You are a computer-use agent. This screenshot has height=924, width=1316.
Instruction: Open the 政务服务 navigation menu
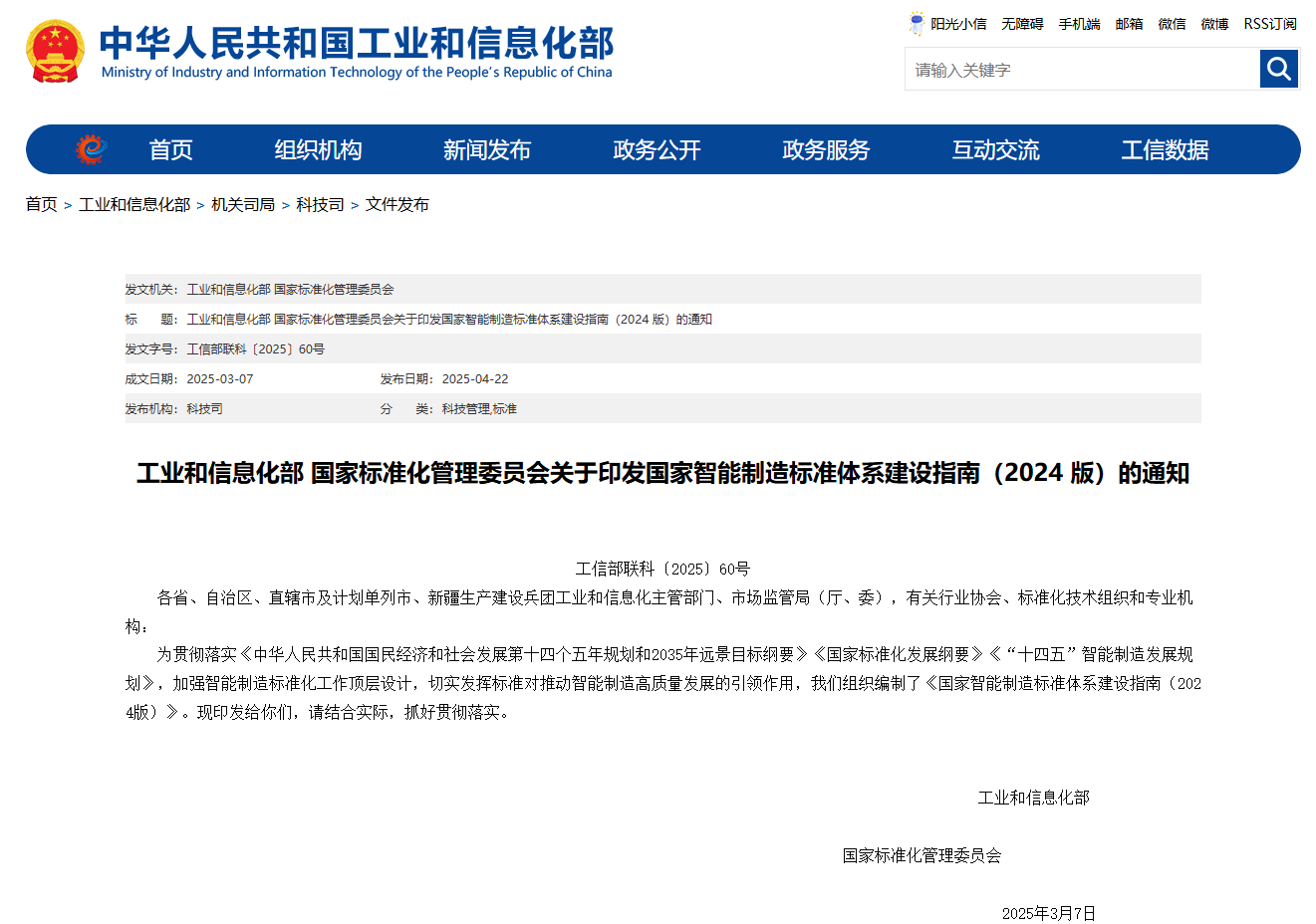click(x=827, y=150)
